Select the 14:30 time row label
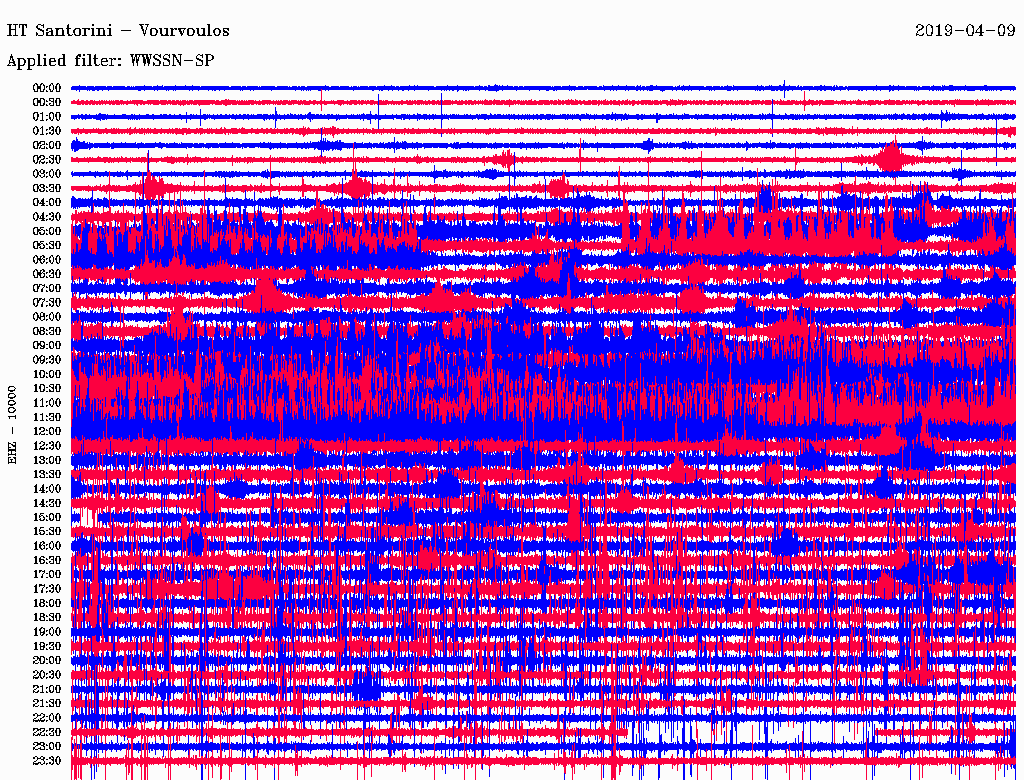 coord(46,504)
